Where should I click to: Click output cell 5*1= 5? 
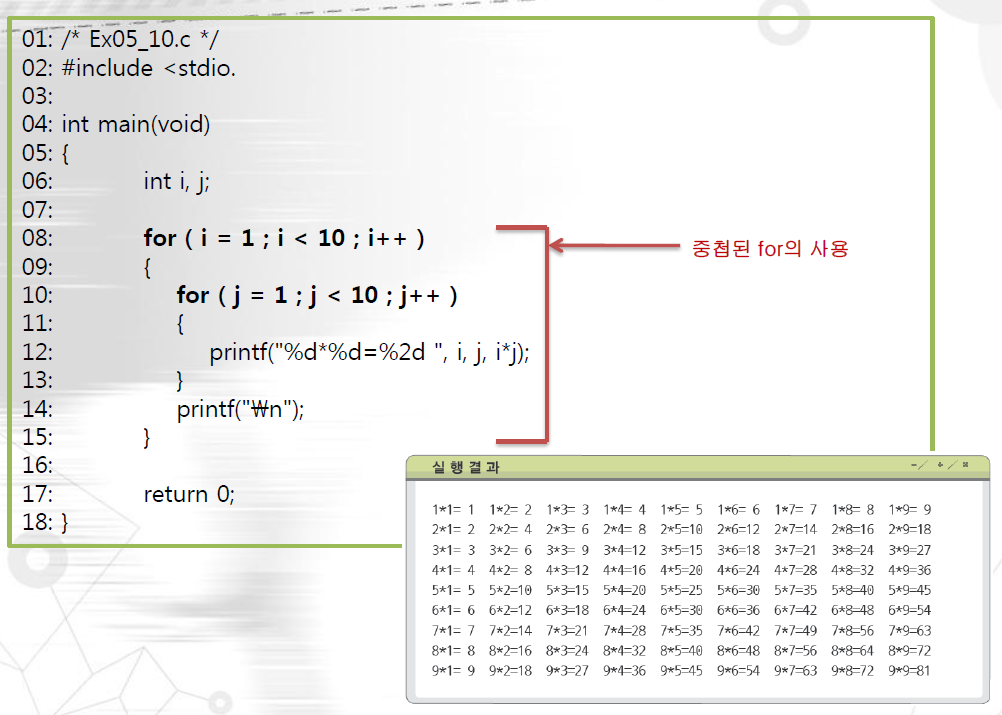453,590
